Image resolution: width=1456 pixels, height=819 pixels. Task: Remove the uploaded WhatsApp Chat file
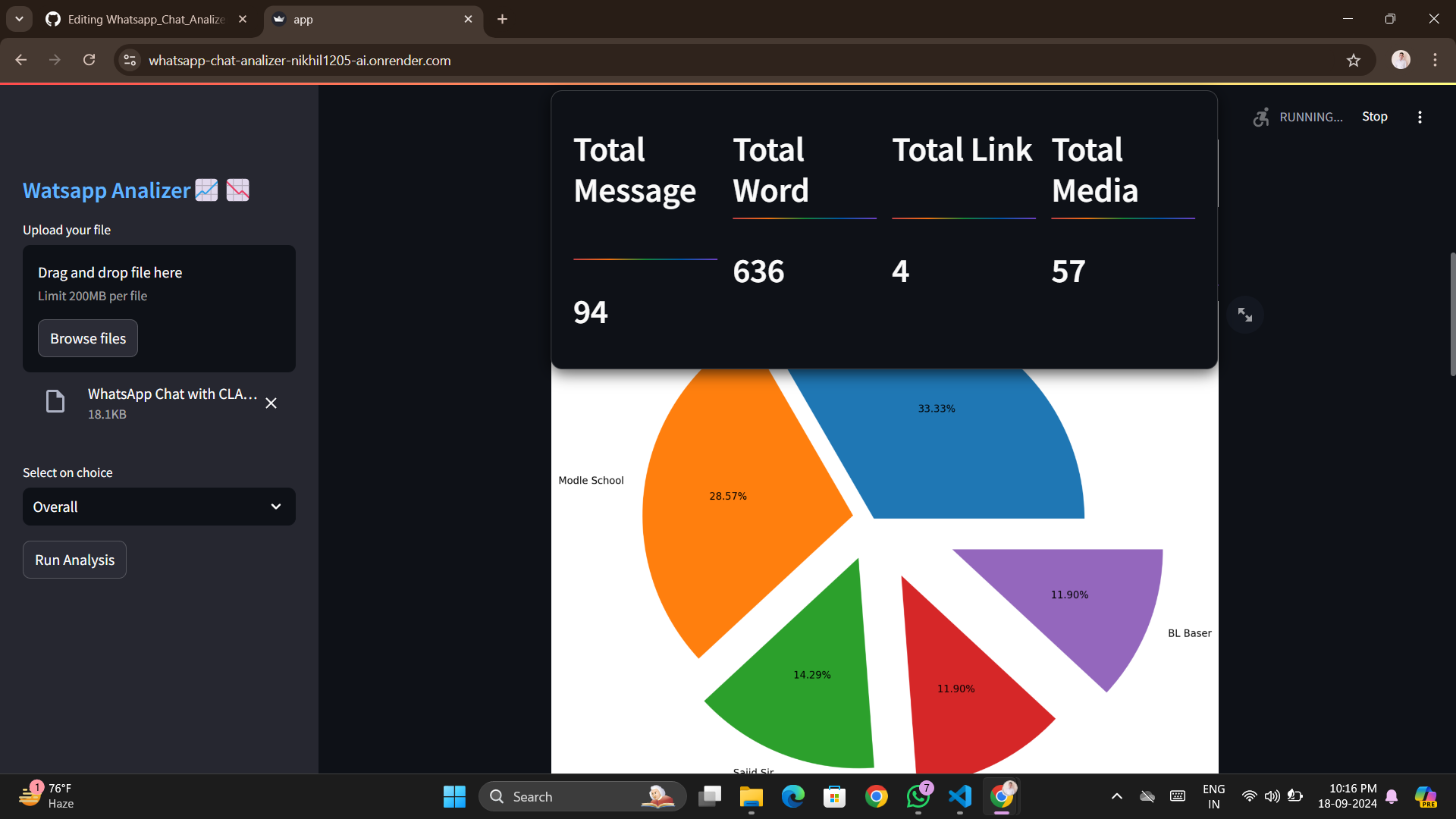coord(271,403)
